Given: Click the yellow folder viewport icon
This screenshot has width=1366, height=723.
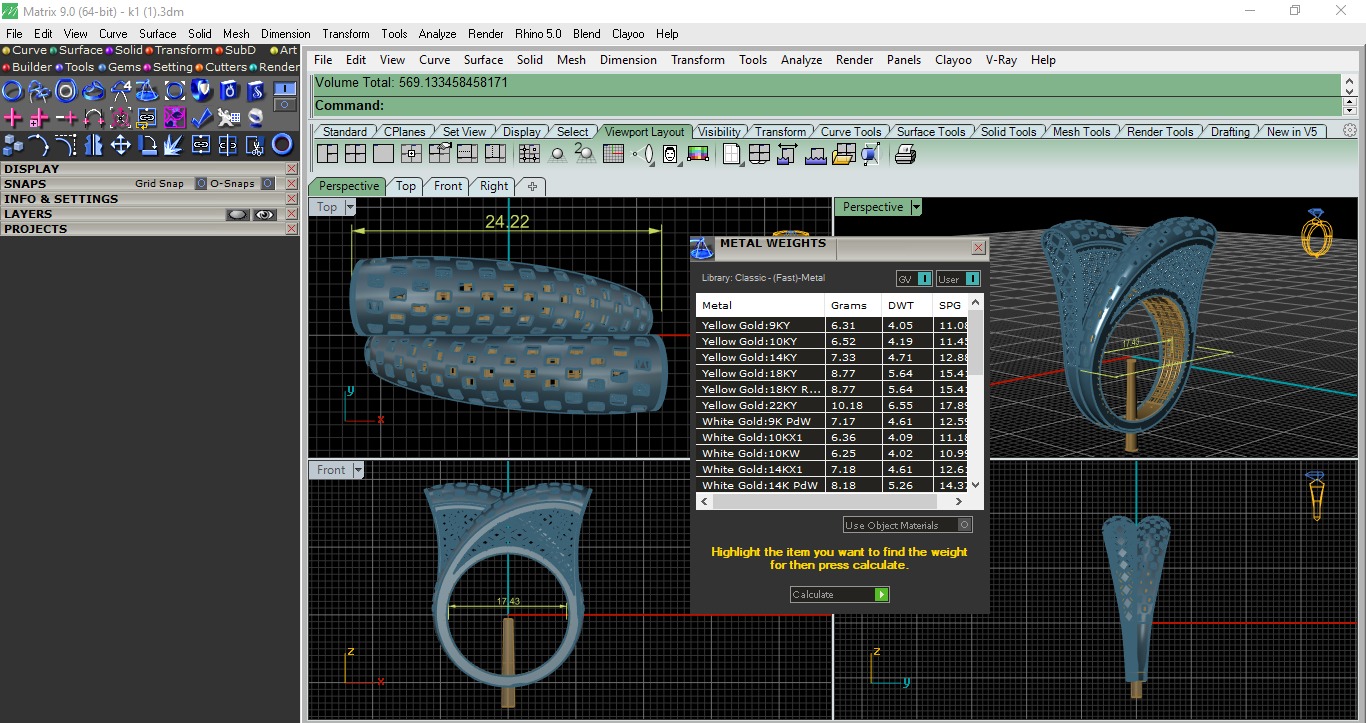Looking at the screenshot, I should click(x=843, y=154).
